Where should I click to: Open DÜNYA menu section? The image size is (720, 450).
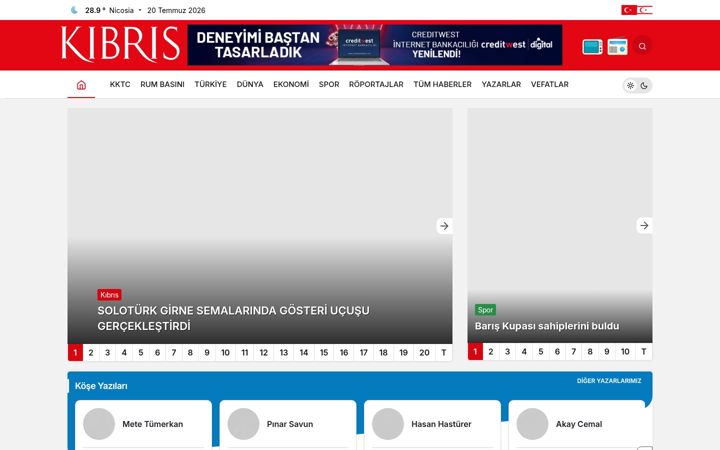click(250, 84)
